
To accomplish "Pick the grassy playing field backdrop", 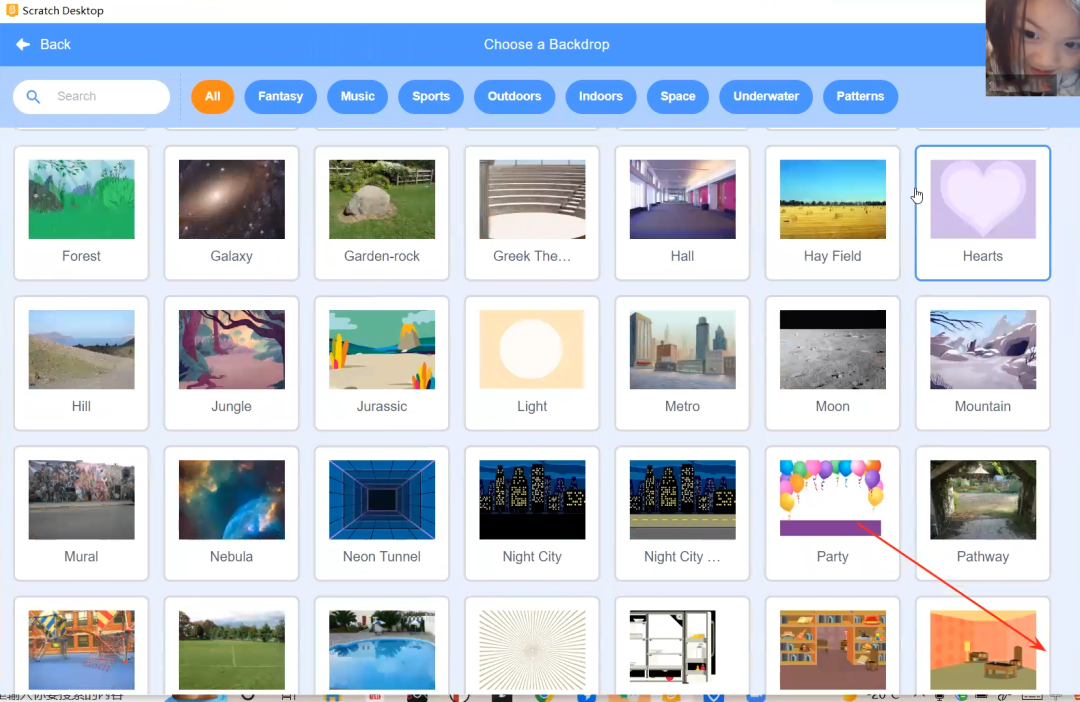I will [x=231, y=649].
